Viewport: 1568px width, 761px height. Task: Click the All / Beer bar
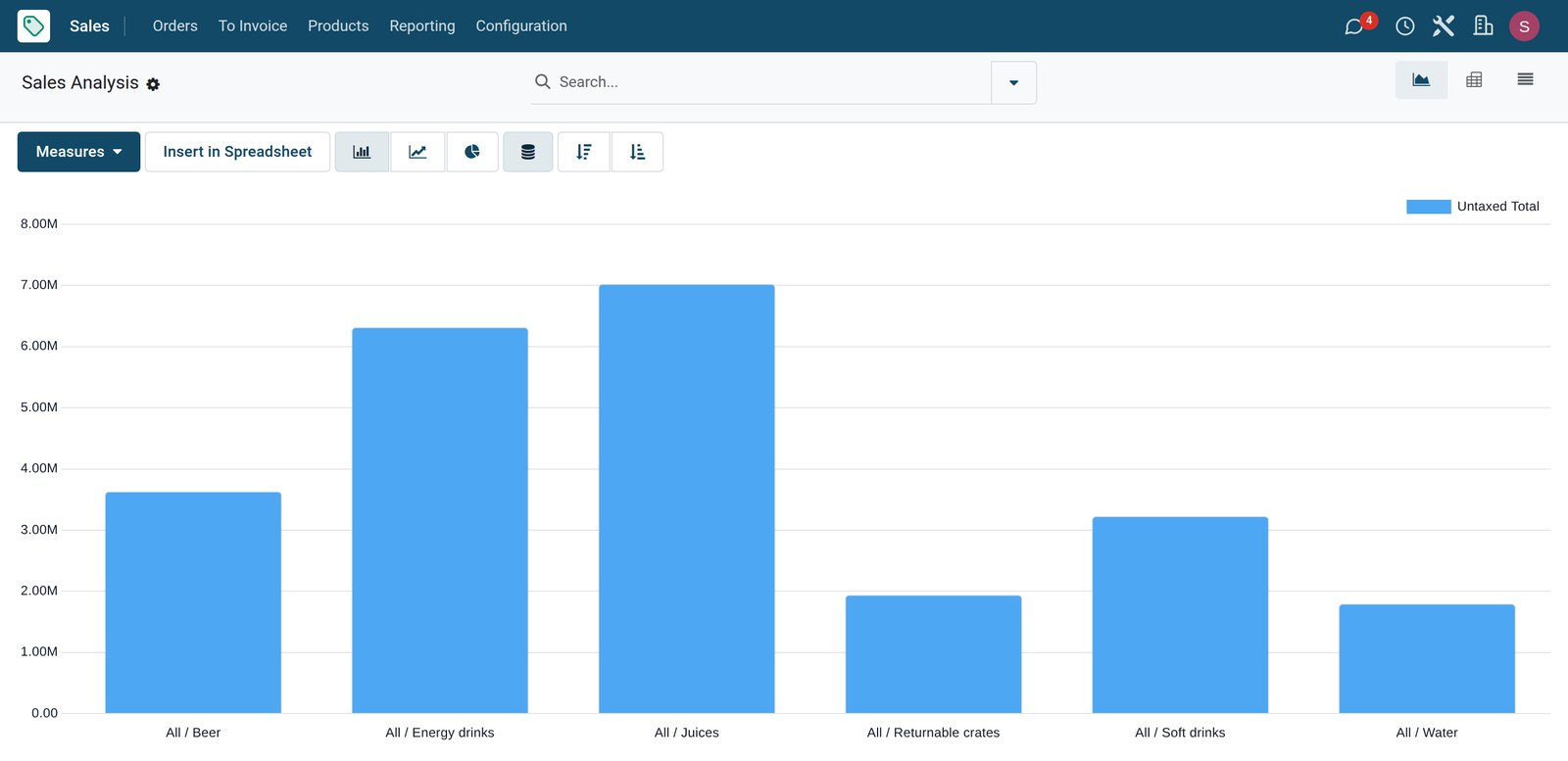[193, 602]
